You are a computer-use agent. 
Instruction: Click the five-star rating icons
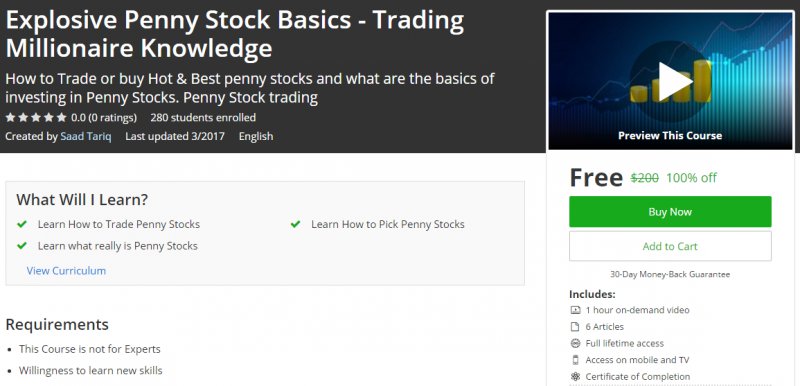click(x=36, y=118)
